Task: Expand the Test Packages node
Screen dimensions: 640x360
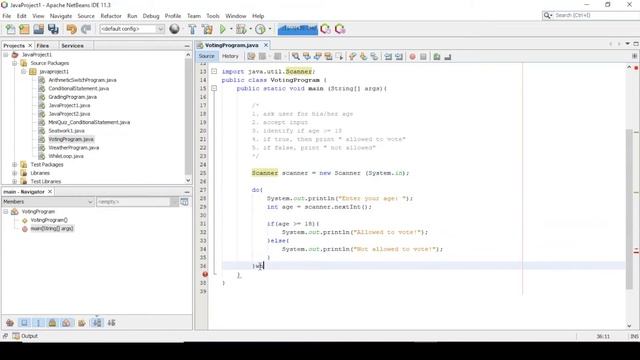Action: coord(15,164)
